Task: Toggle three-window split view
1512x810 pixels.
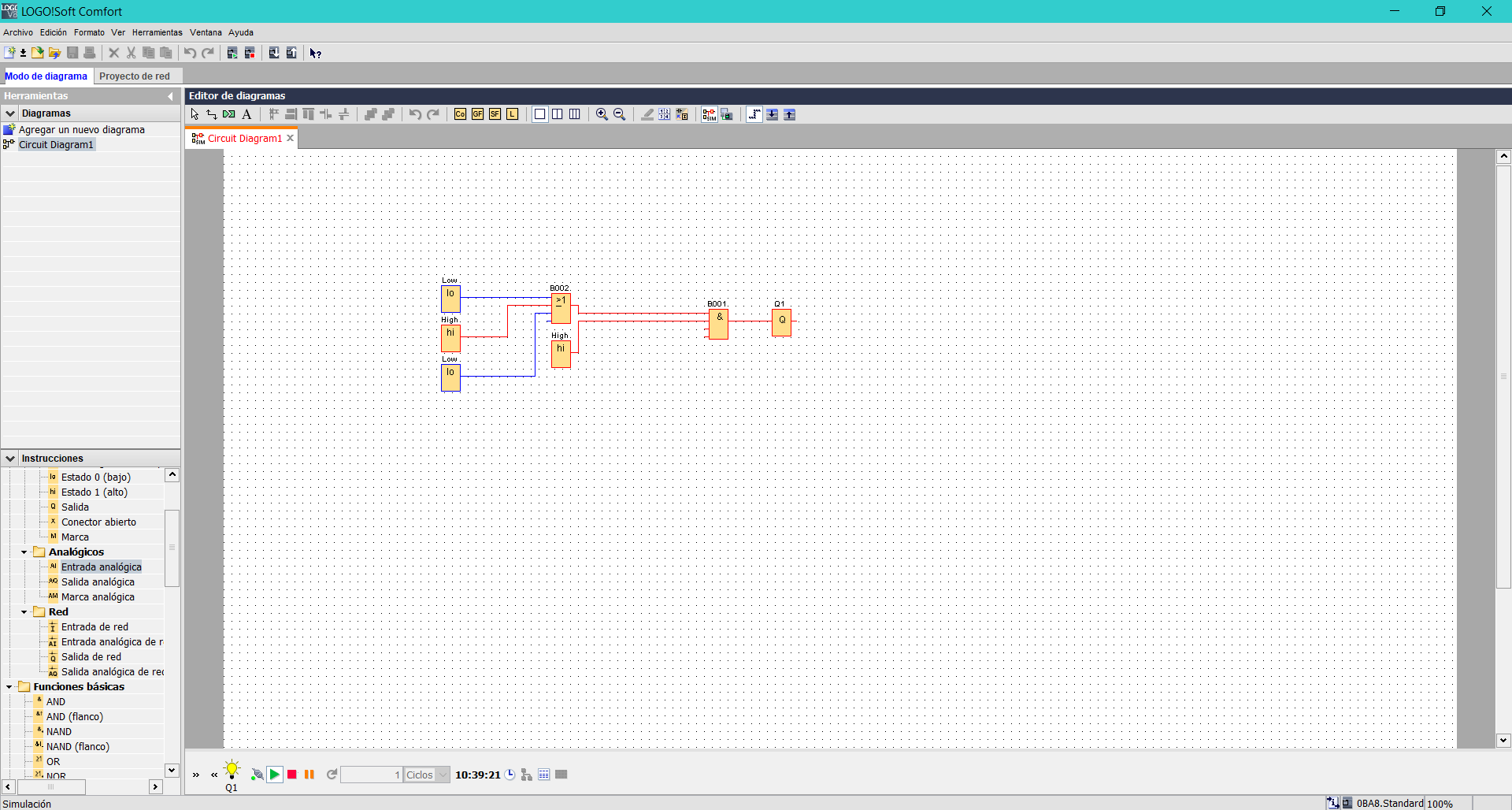Action: coord(575,114)
